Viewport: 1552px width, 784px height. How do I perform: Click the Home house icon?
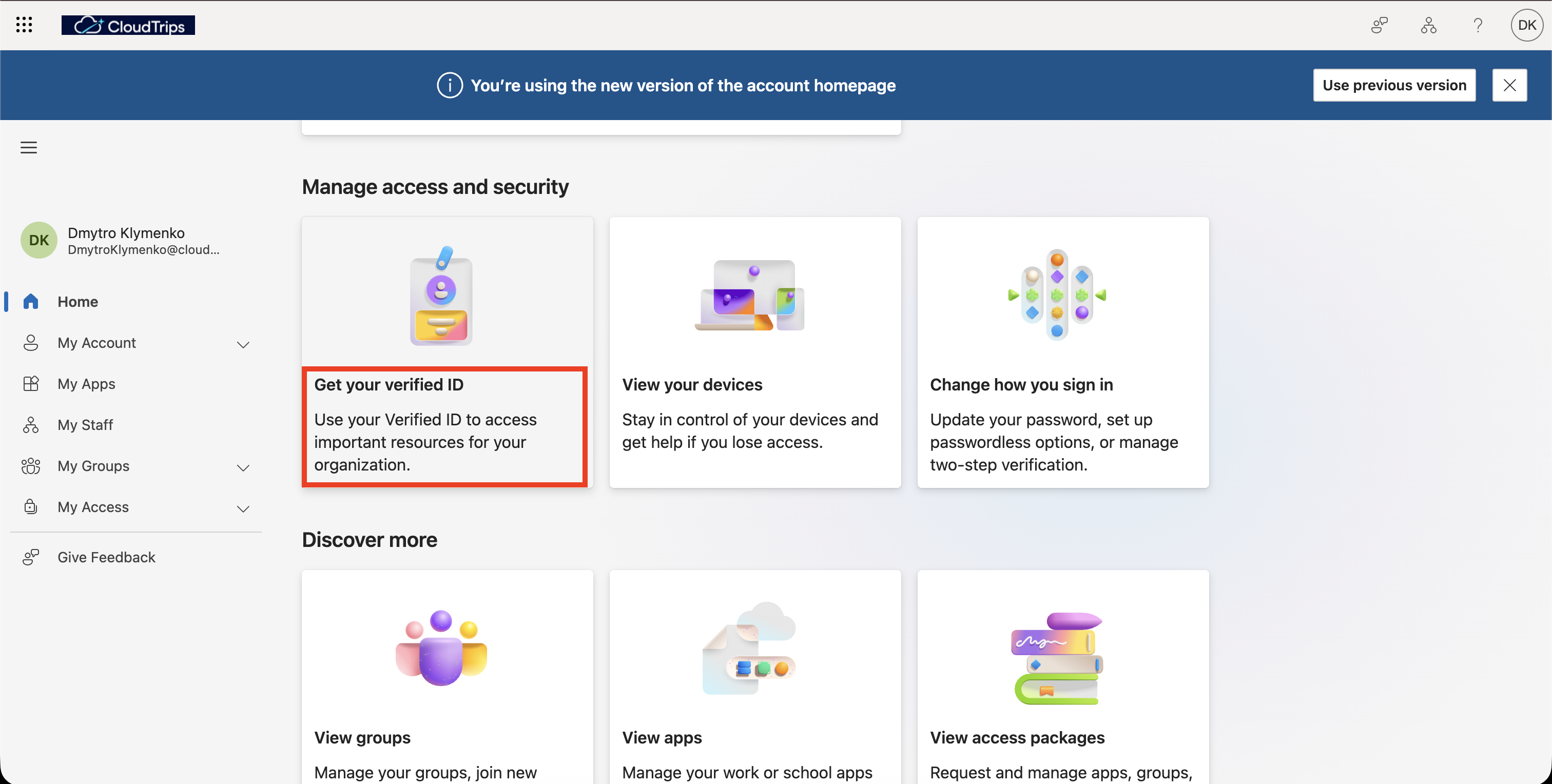pyautogui.click(x=31, y=302)
